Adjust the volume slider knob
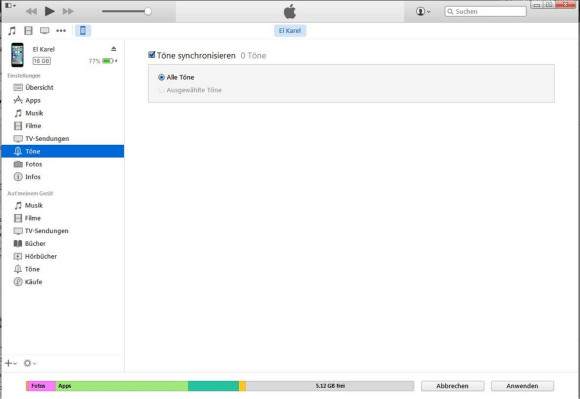This screenshot has height=399, width=580. tap(148, 11)
